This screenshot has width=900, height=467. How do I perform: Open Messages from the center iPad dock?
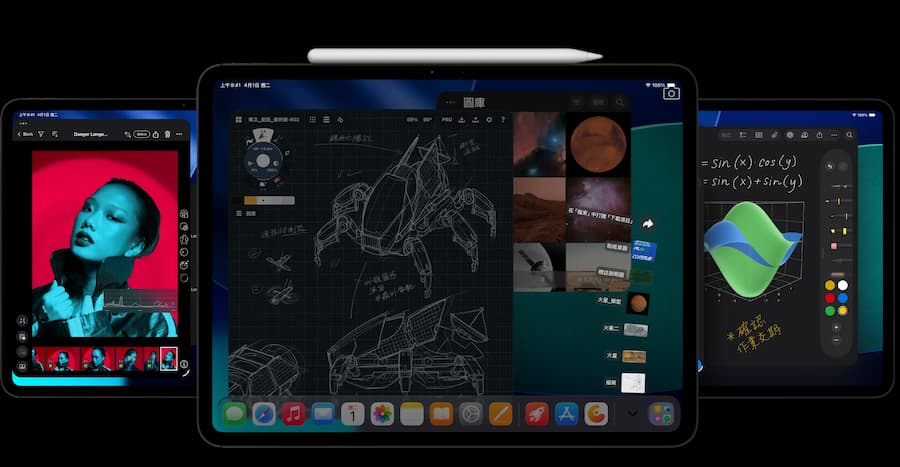tap(235, 414)
